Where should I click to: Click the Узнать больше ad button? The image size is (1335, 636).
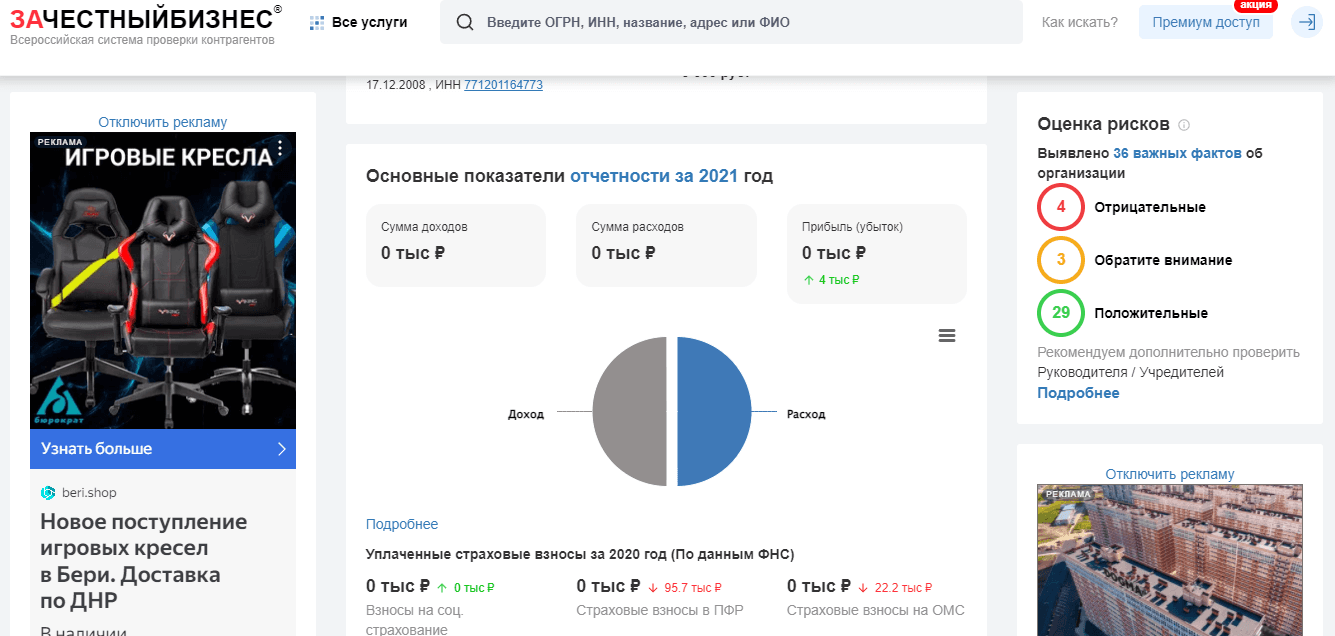163,449
